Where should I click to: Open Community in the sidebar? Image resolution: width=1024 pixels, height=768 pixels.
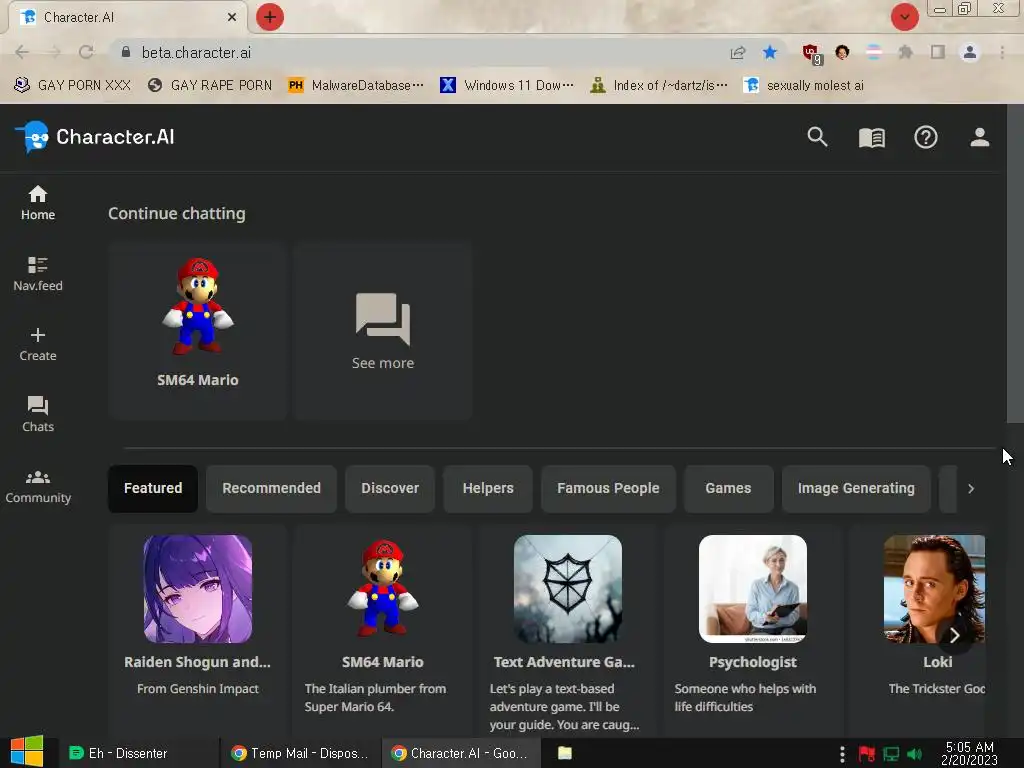(38, 487)
